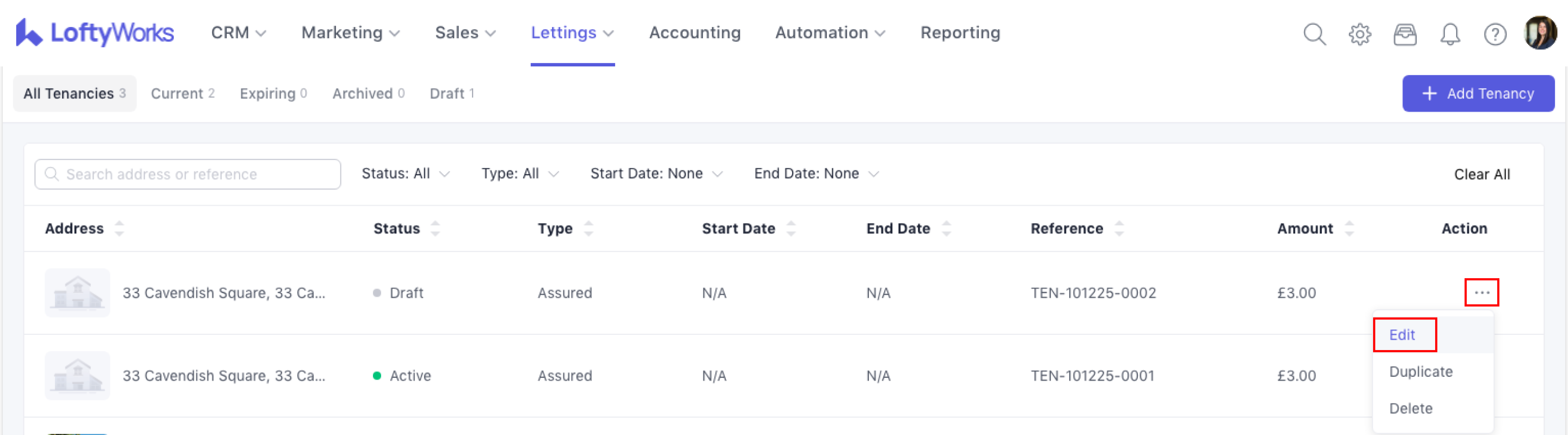Select Duplicate from the action menu
Screen dimensions: 1568x435
tap(1420, 372)
